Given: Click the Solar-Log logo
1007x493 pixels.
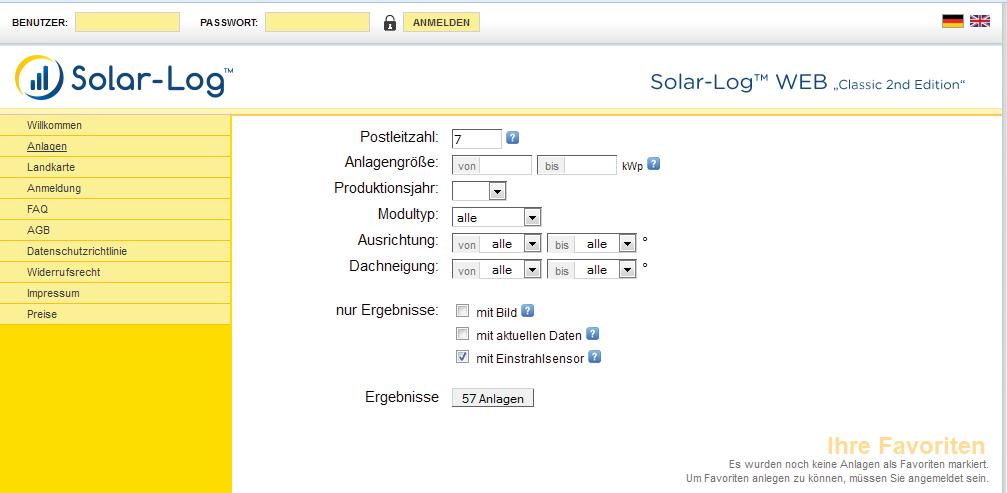Looking at the screenshot, I should click(x=124, y=78).
